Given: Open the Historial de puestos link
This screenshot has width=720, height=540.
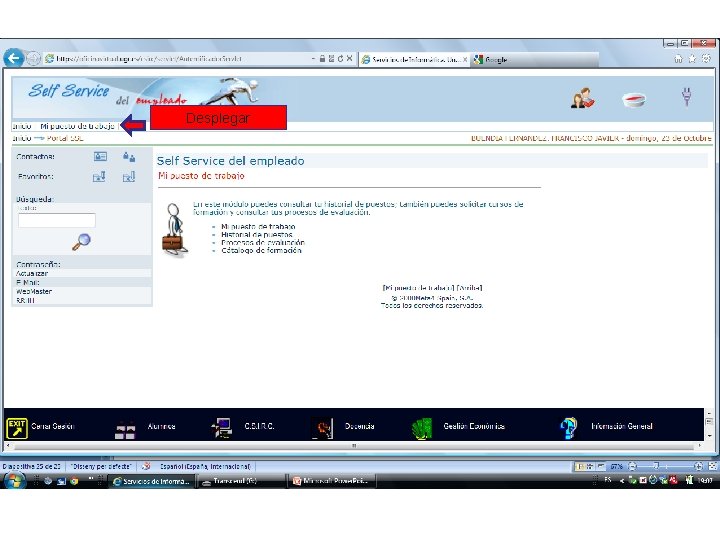Looking at the screenshot, I should [x=257, y=234].
